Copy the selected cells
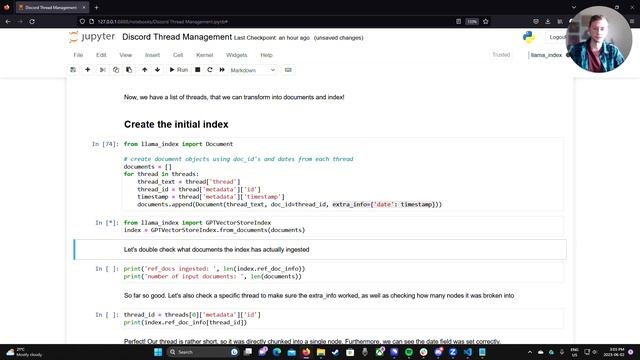 click(116, 70)
